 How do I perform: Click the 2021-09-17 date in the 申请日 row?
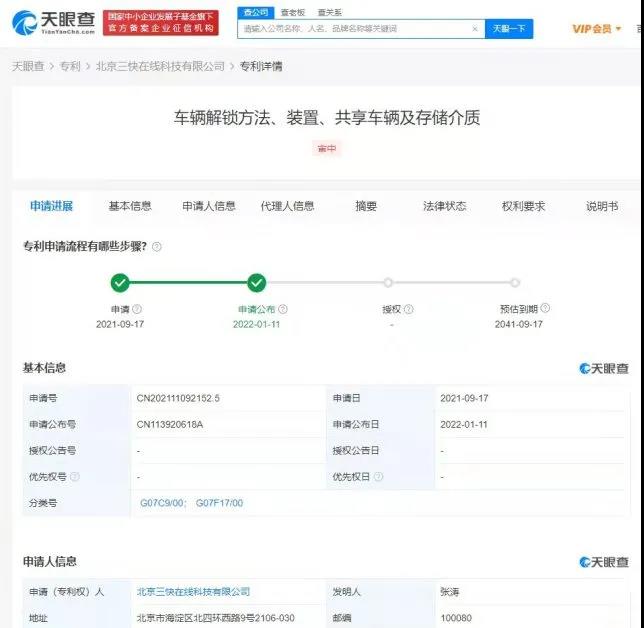tap(464, 398)
